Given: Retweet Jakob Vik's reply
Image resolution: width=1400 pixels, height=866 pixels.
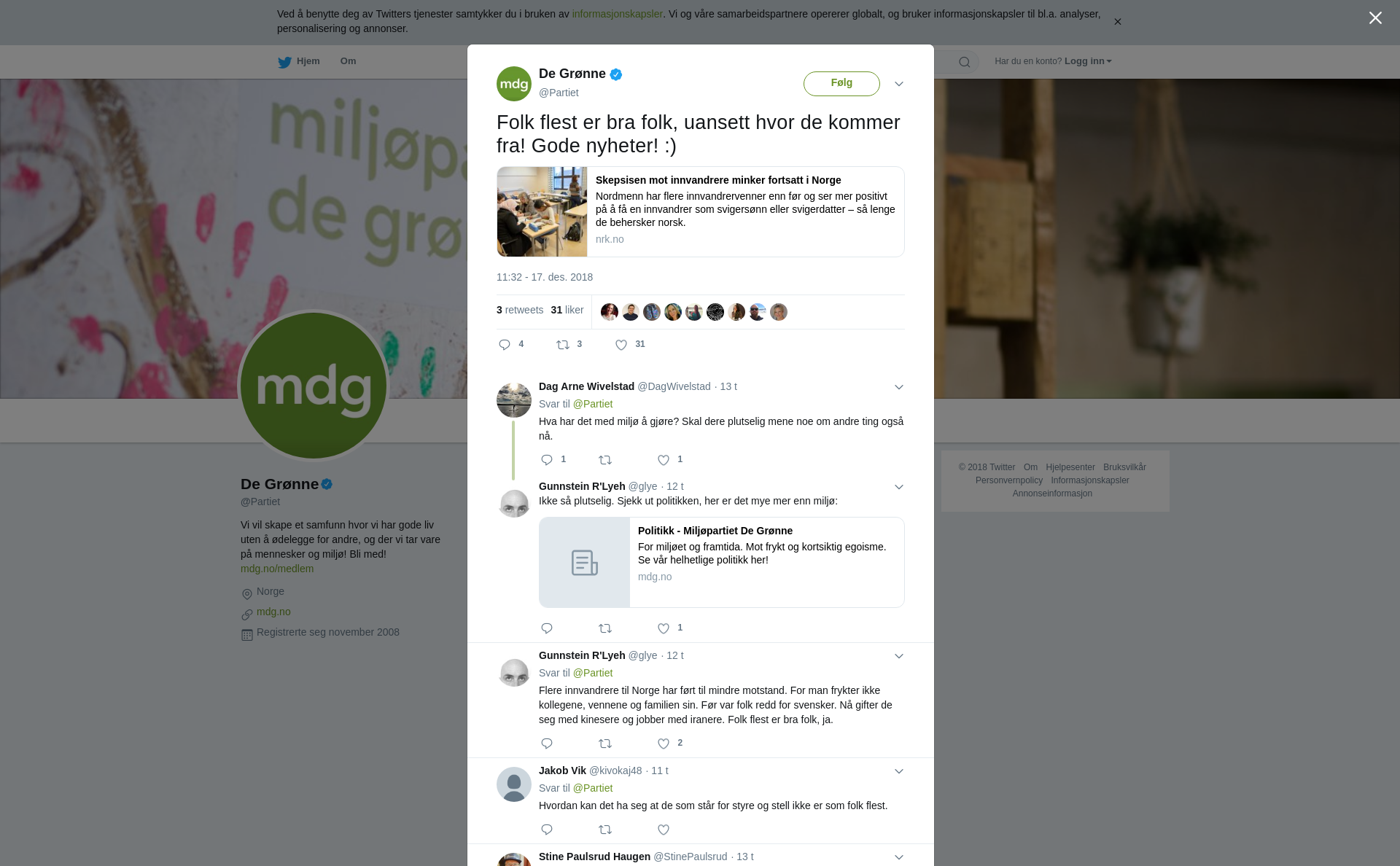Looking at the screenshot, I should [605, 830].
